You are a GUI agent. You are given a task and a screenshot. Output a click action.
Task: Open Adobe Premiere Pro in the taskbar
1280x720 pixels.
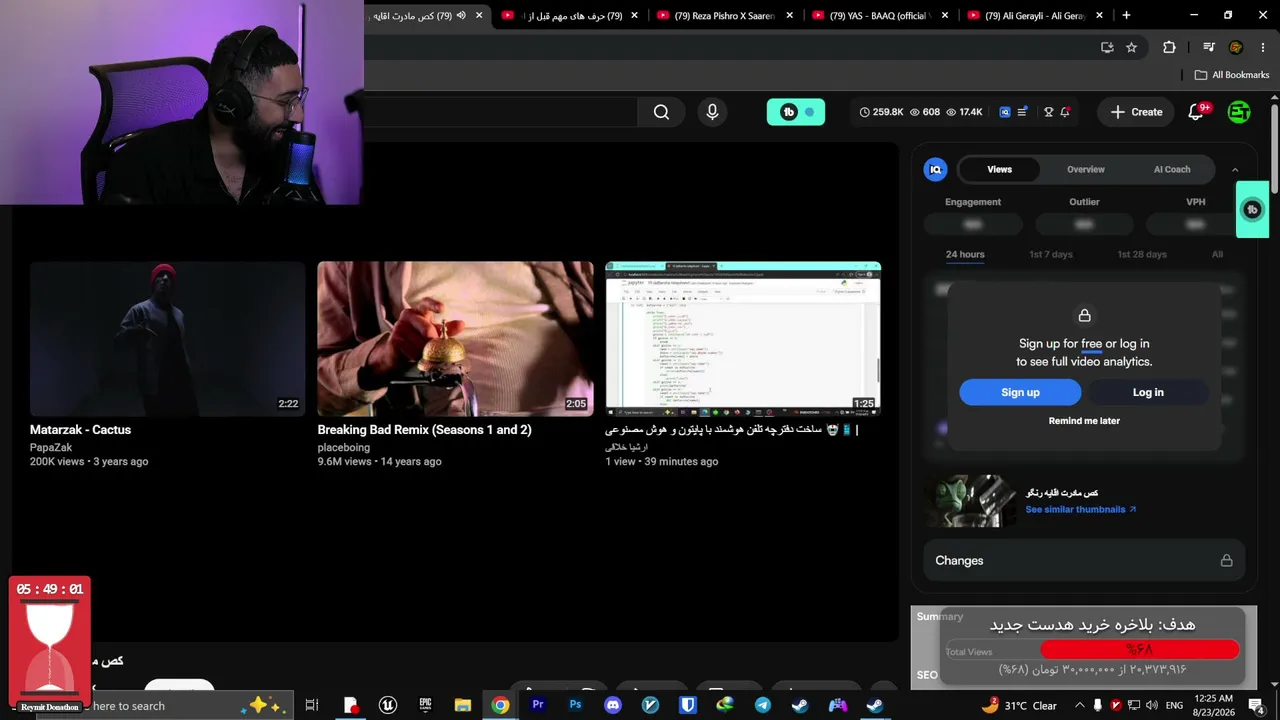[538, 705]
